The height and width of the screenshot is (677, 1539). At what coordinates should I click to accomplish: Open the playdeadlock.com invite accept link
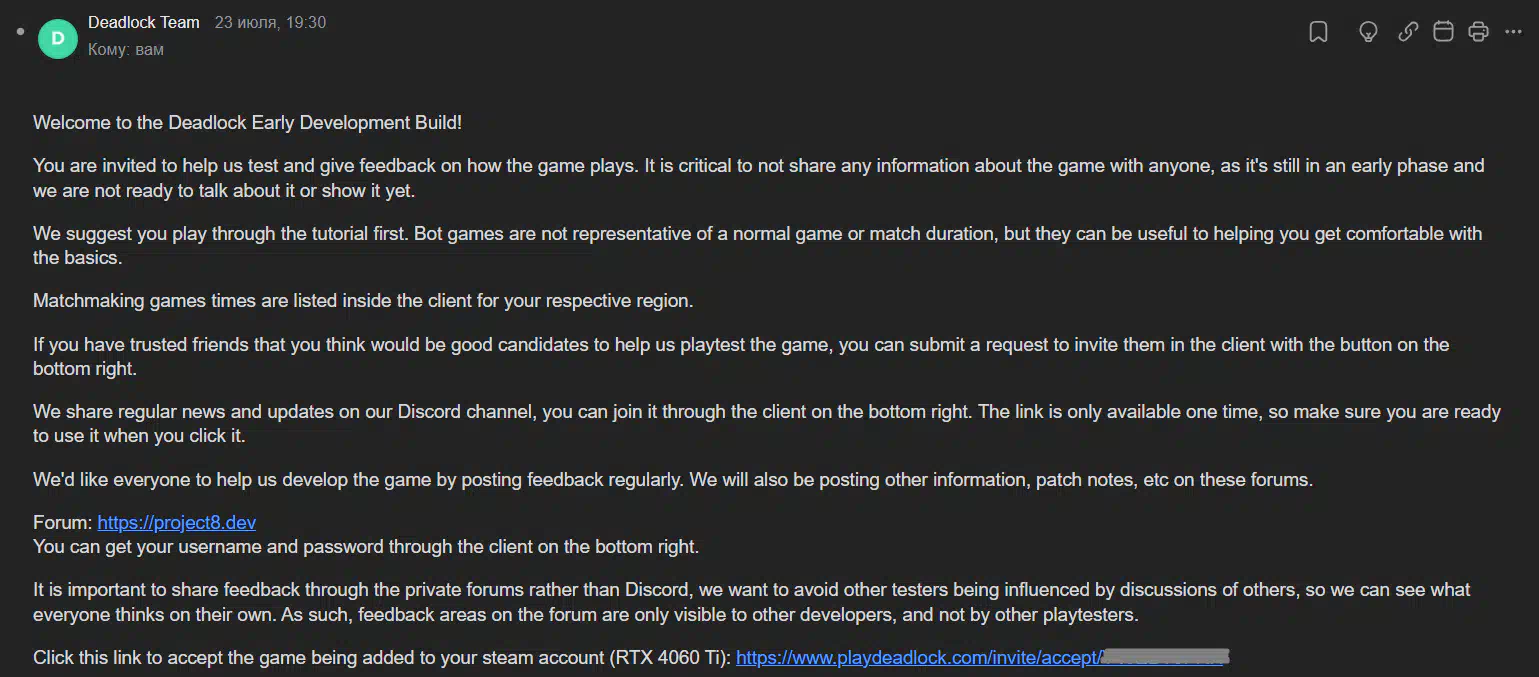click(x=982, y=658)
